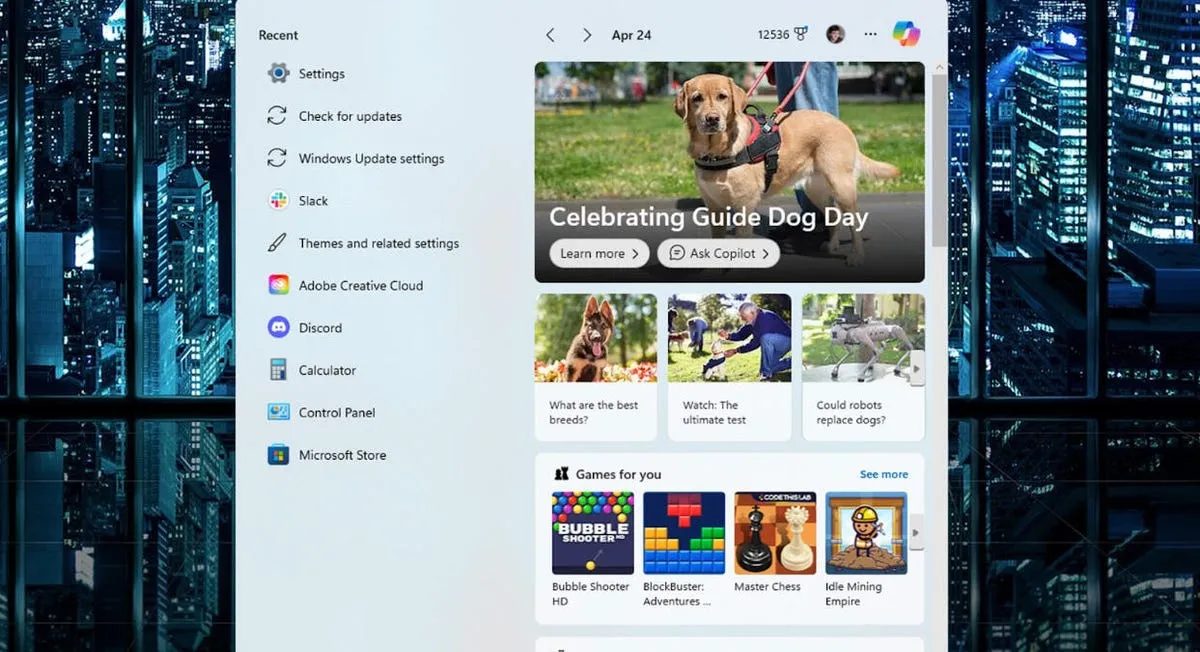Click the Slack app icon

click(278, 201)
